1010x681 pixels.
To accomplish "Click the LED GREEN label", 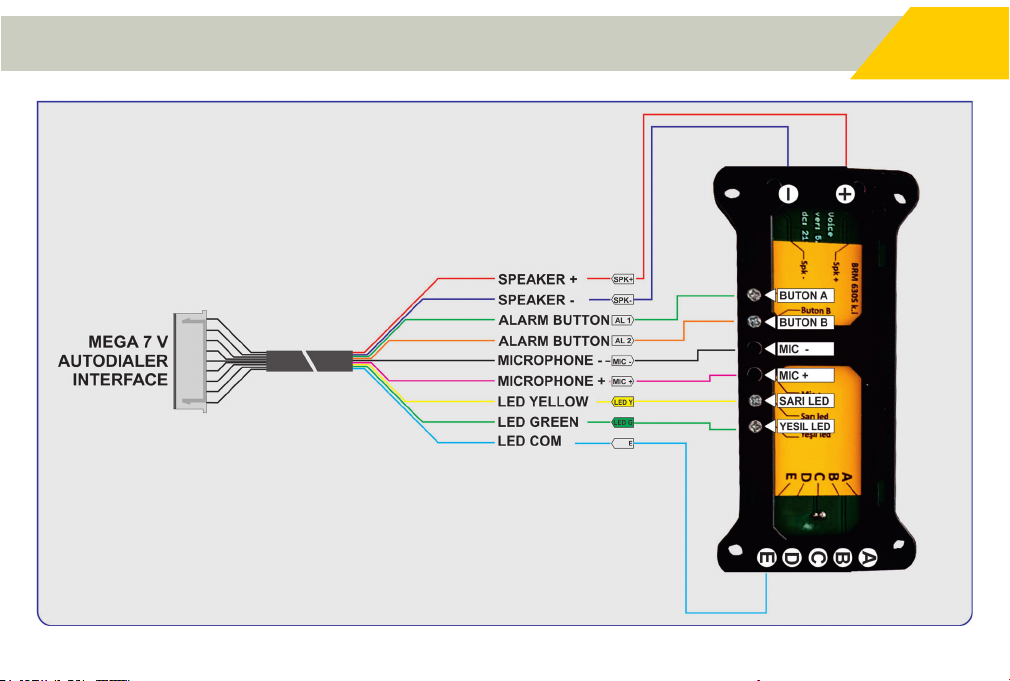I will point(538,422).
